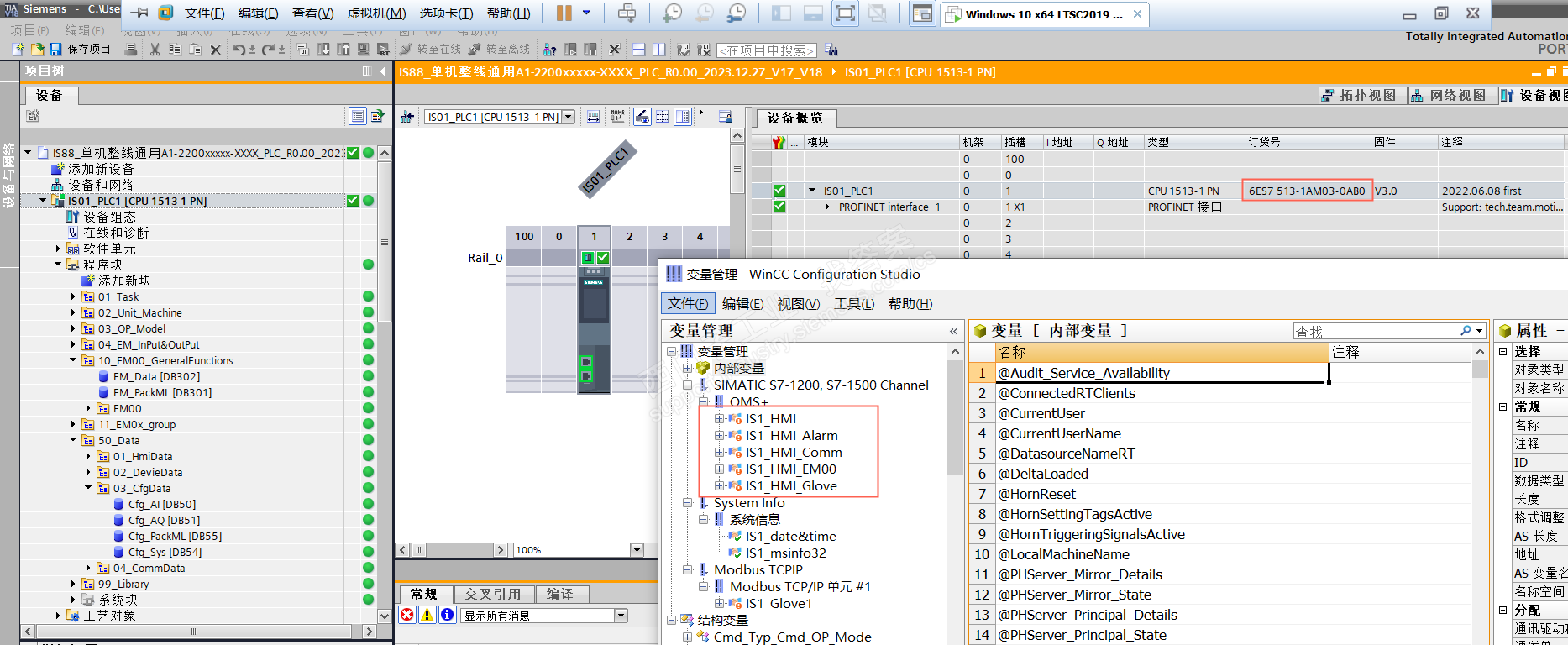Screen dimensions: 1568x645
Task: Click the 在线和诊断 item in project tree
Action: (x=116, y=233)
